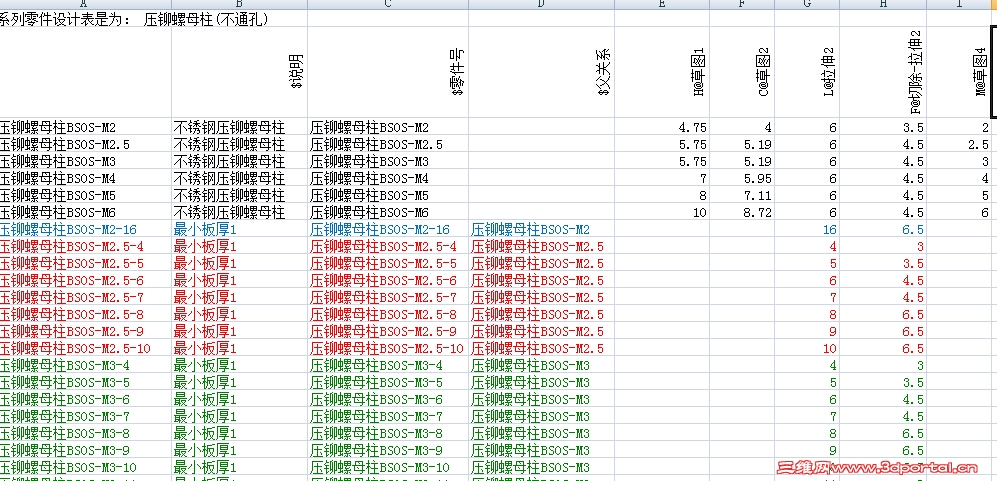Select the M@草图4 header cell
The image size is (997, 481).
click(959, 71)
